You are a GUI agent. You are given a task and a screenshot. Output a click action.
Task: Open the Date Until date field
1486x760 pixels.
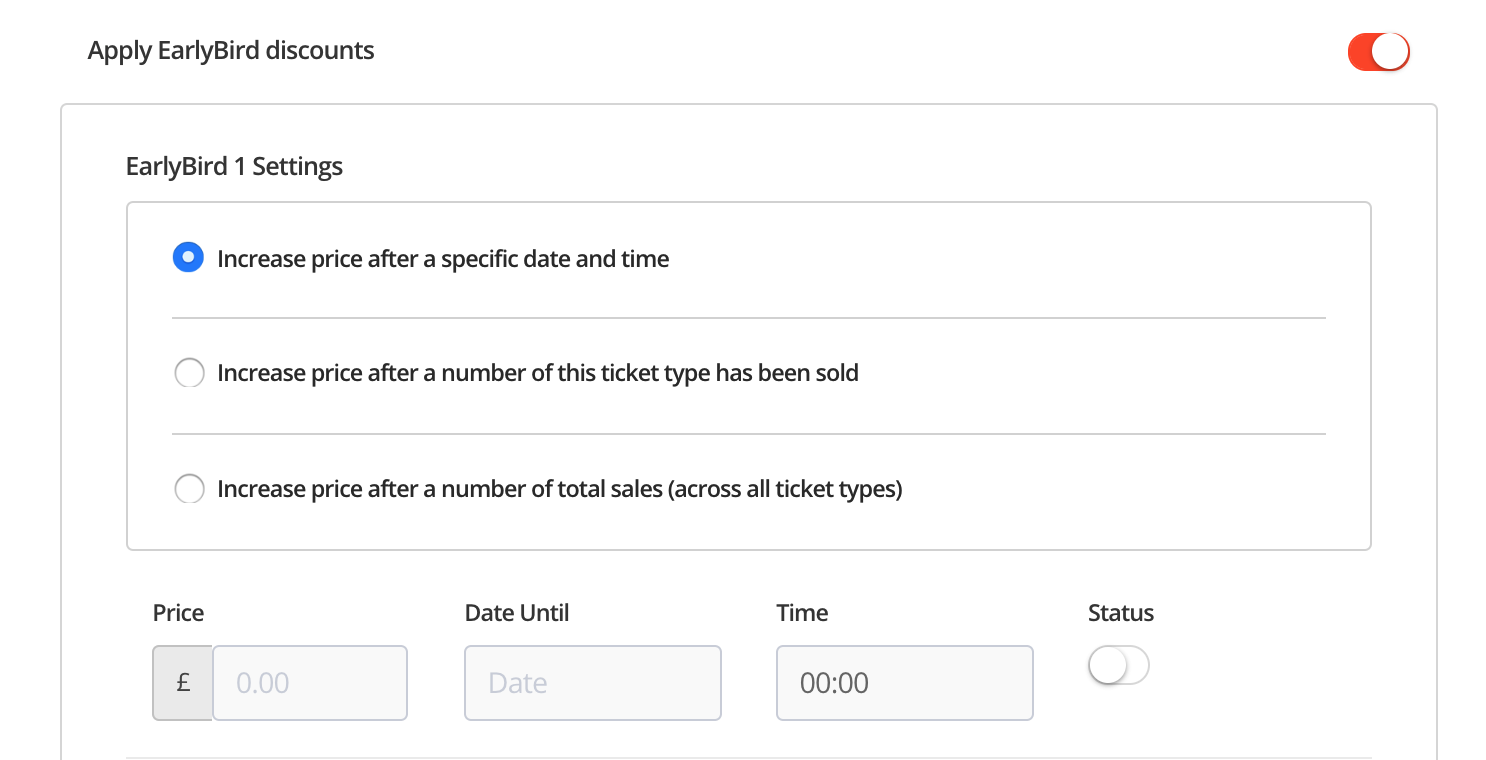tap(592, 683)
